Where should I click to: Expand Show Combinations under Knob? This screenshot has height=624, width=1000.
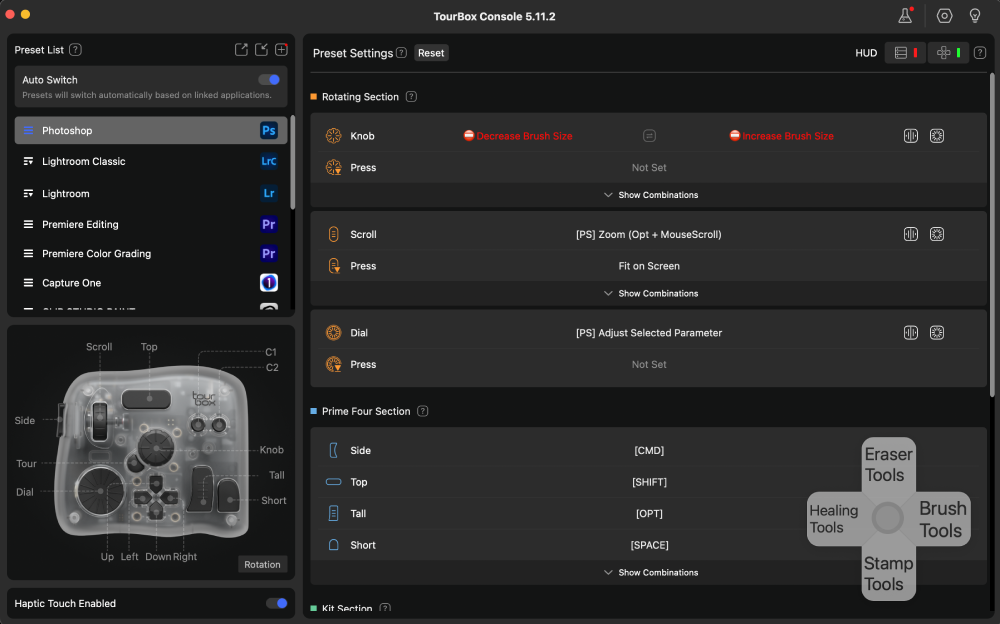[651, 195]
